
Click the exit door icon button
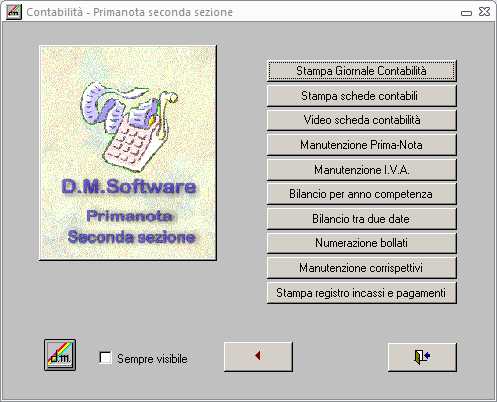click(x=422, y=357)
